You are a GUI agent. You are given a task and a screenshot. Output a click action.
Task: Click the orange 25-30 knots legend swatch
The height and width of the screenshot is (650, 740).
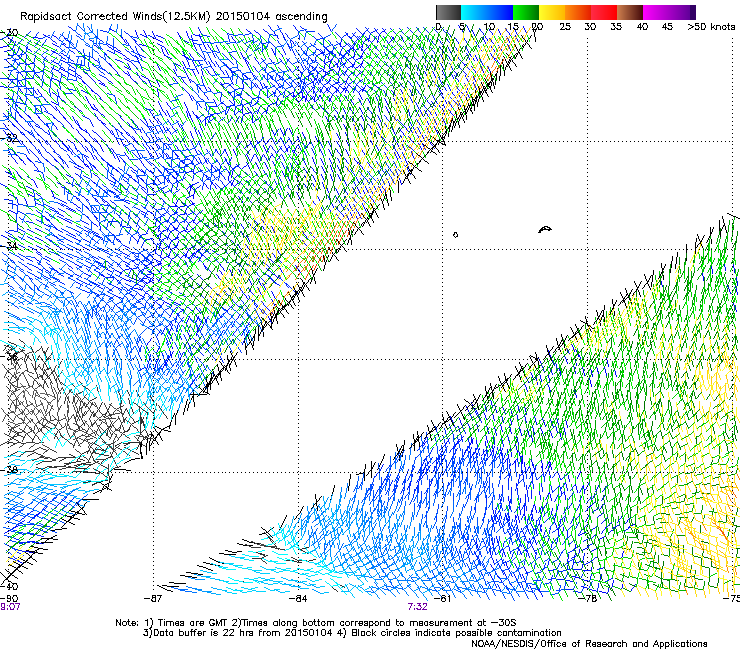click(x=578, y=12)
